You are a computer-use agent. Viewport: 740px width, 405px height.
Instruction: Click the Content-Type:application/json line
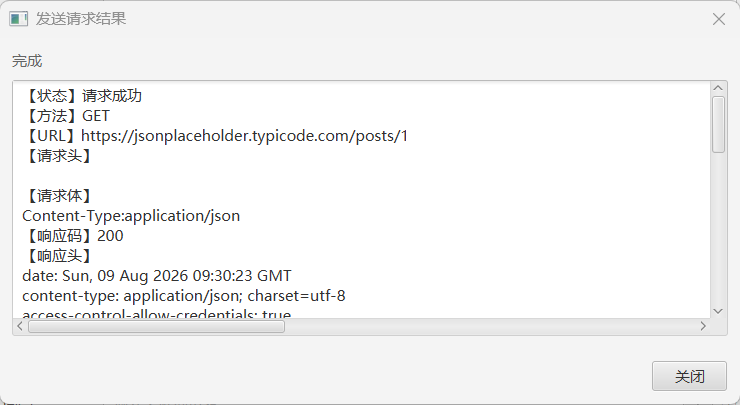click(x=131, y=216)
